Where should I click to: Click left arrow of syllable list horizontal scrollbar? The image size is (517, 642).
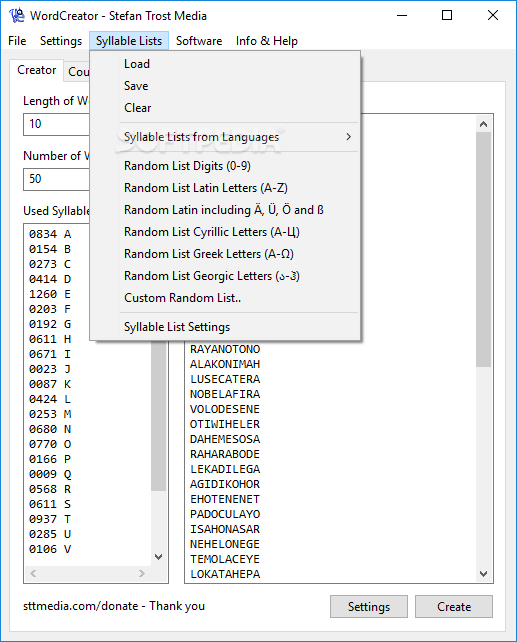click(x=33, y=574)
